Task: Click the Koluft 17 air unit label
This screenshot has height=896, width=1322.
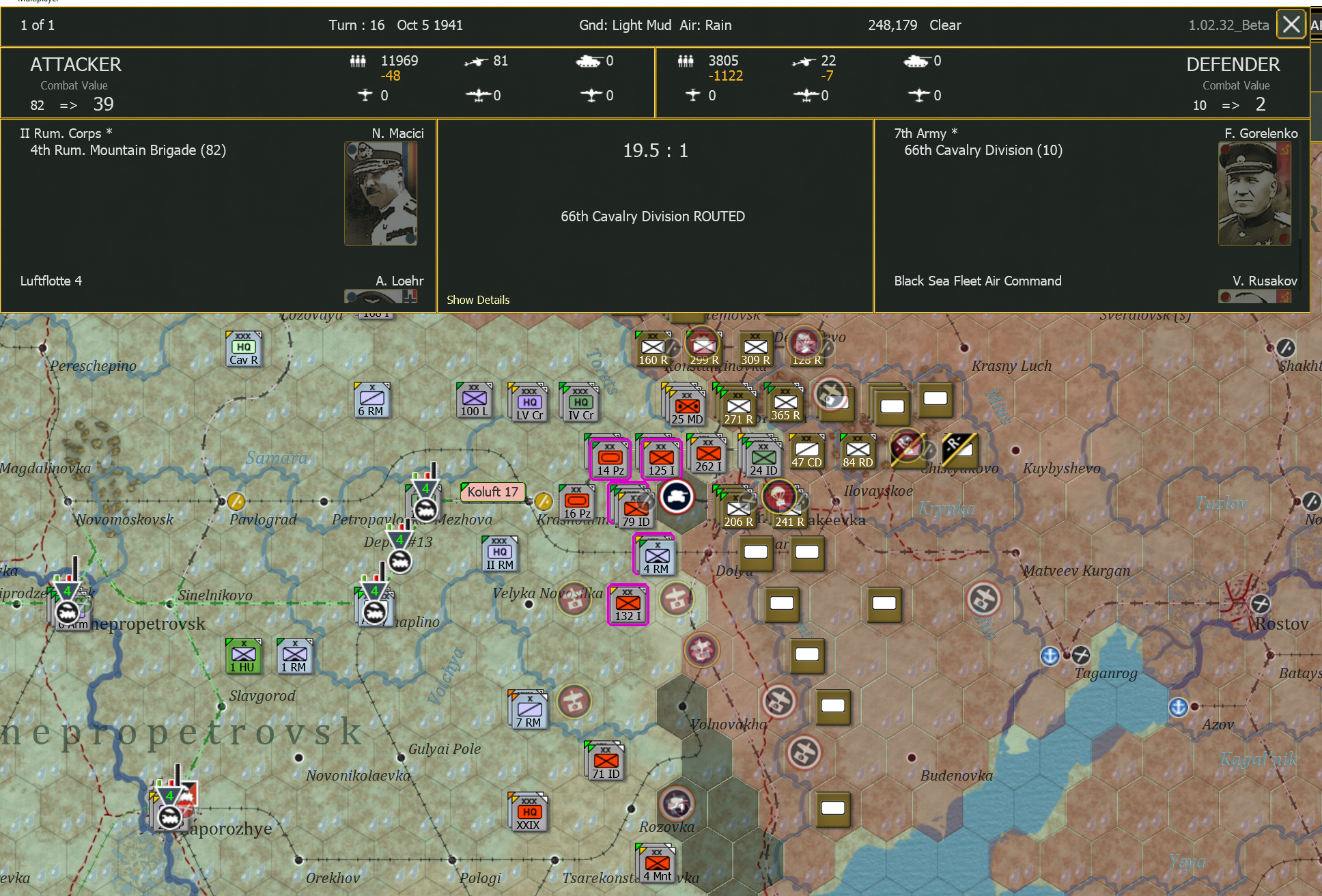Action: coord(492,492)
